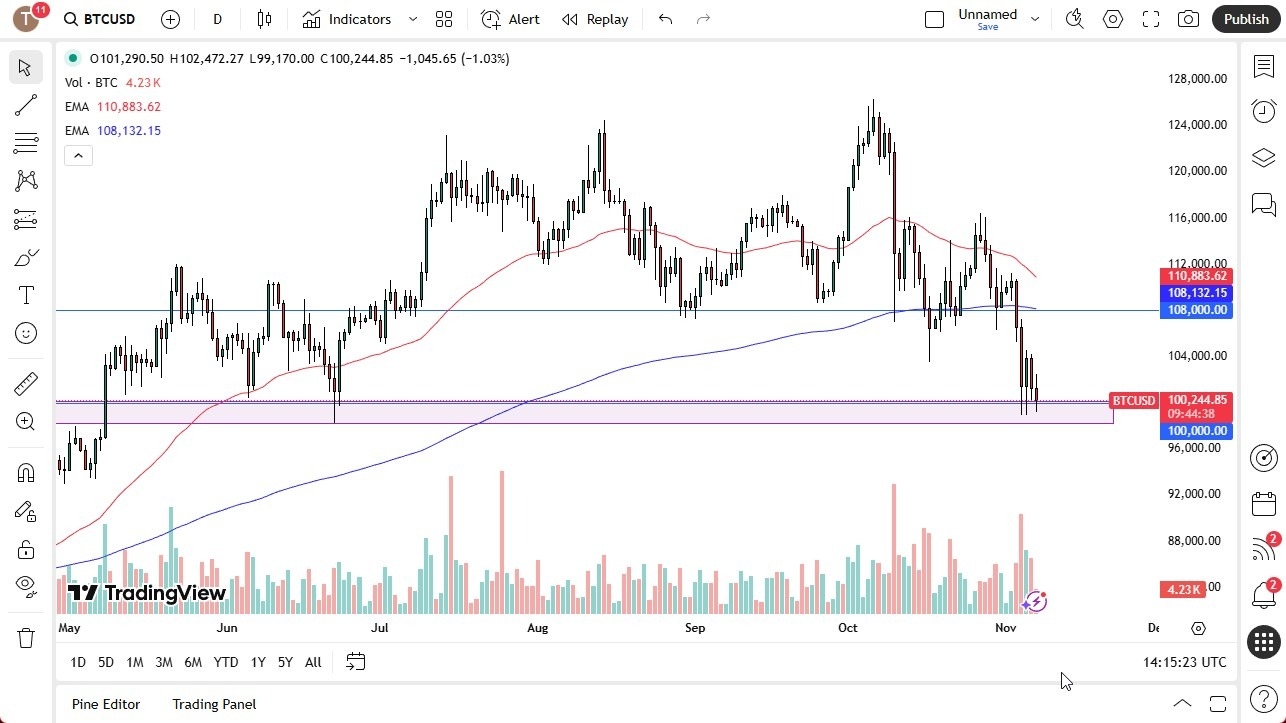Collapse the chart legend with the chevron
The height and width of the screenshot is (723, 1286).
(78, 155)
